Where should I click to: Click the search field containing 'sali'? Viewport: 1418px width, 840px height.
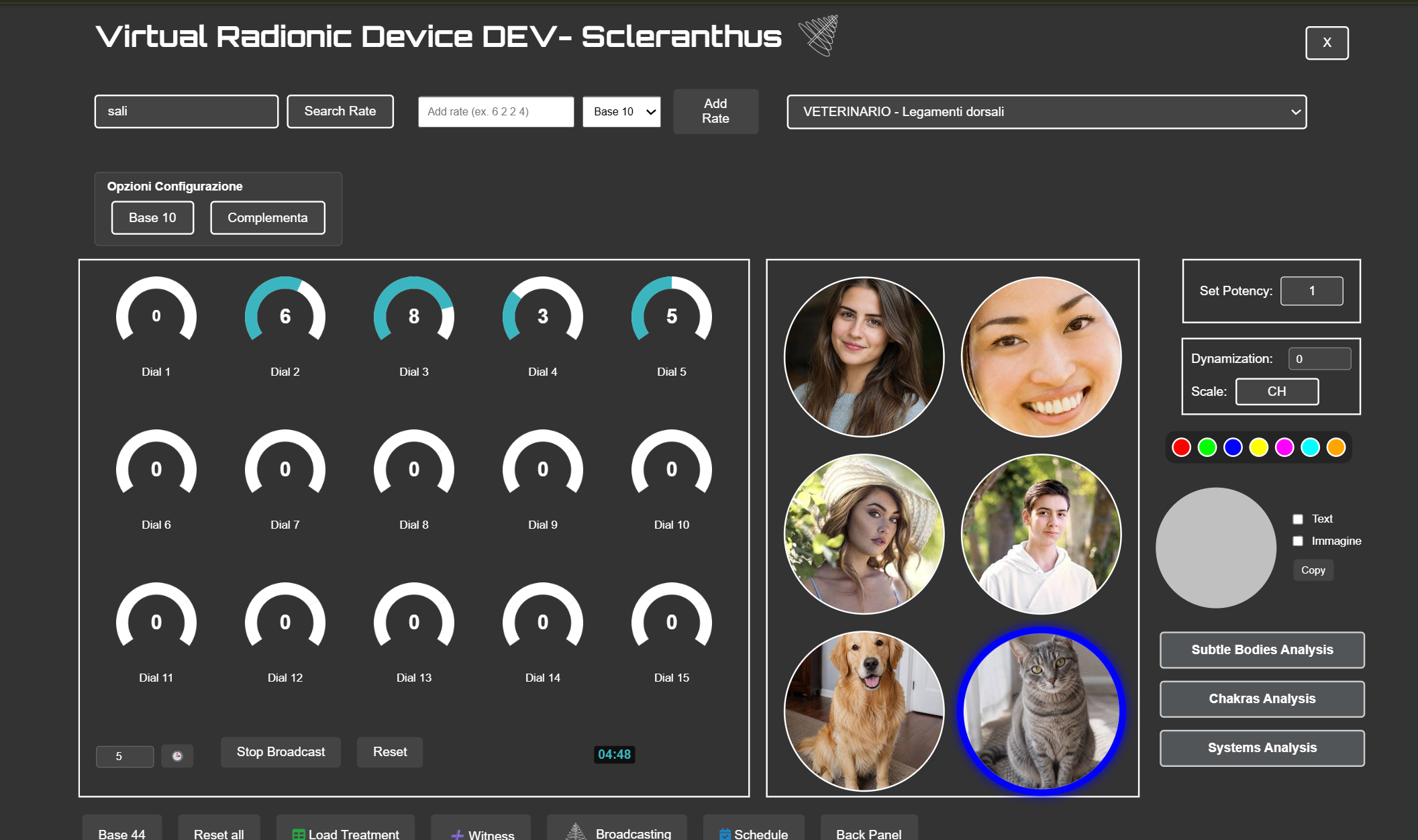(186, 111)
